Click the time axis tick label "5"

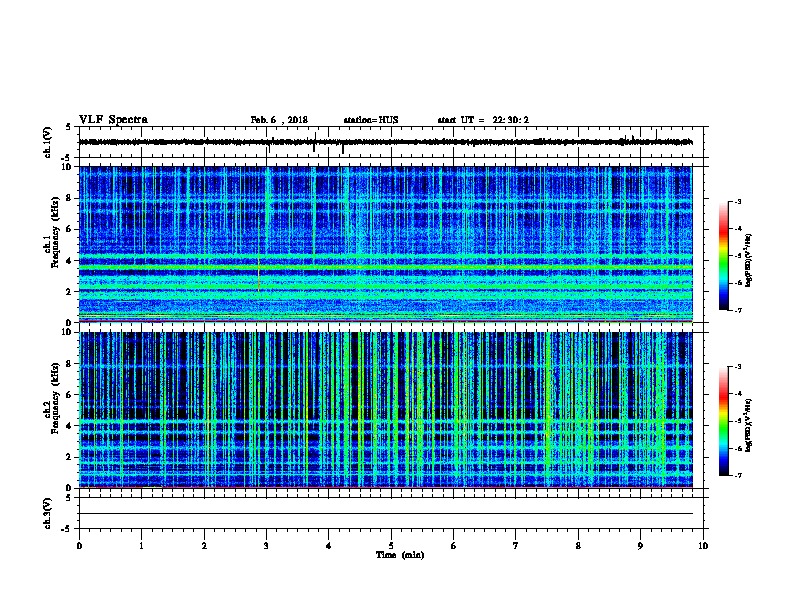tap(391, 546)
